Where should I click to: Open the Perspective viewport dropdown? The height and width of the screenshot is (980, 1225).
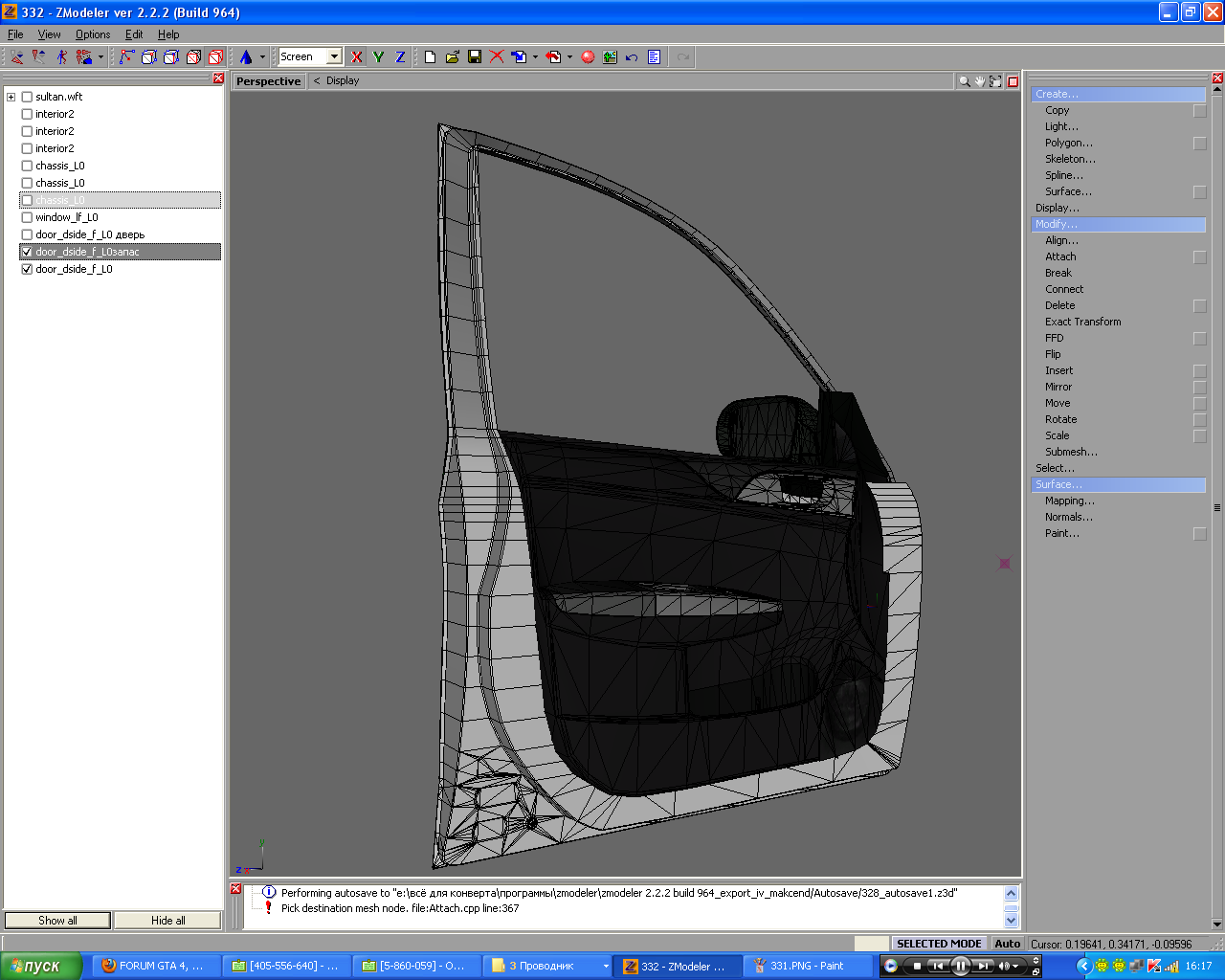coord(268,81)
